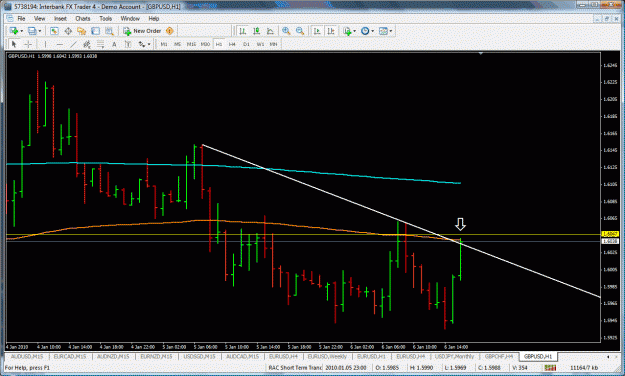Image resolution: width=625 pixels, height=376 pixels.
Task: Set timeframe to M30
Action: (x=205, y=44)
